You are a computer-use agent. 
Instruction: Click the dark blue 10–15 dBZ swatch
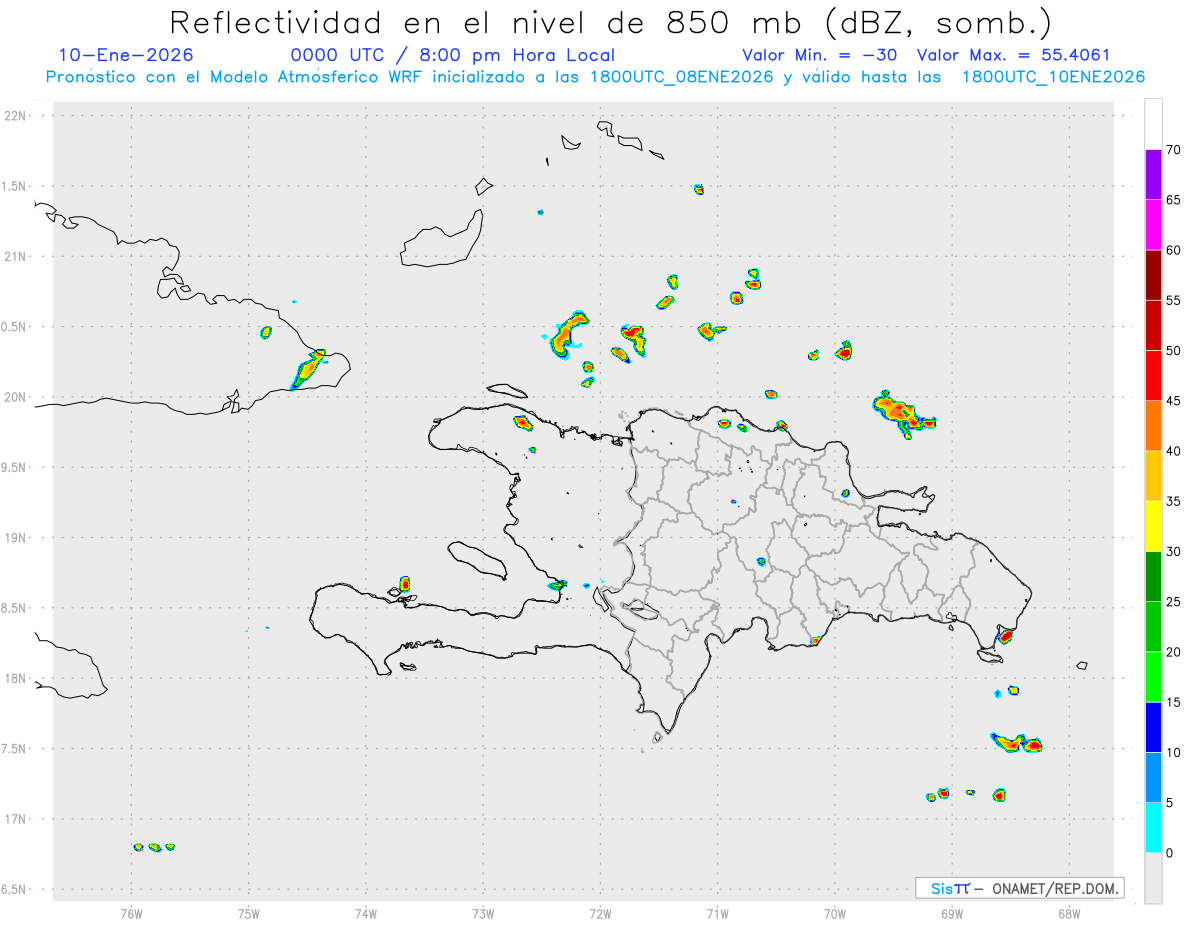click(x=1153, y=728)
